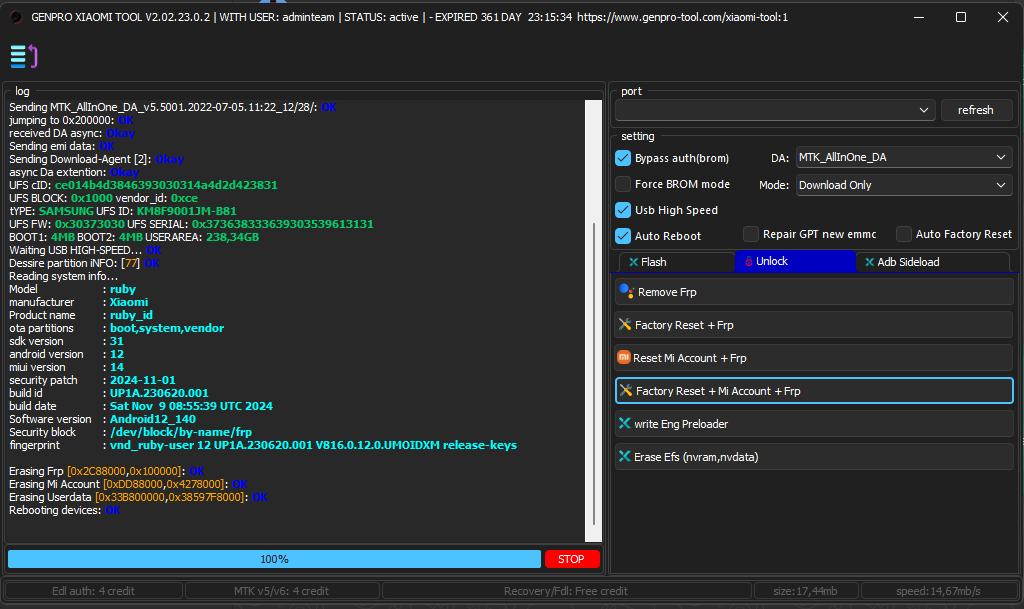Viewport: 1024px width, 609px height.
Task: Click UFS ID value KM8F9001JM-B81
Action: tap(186, 211)
